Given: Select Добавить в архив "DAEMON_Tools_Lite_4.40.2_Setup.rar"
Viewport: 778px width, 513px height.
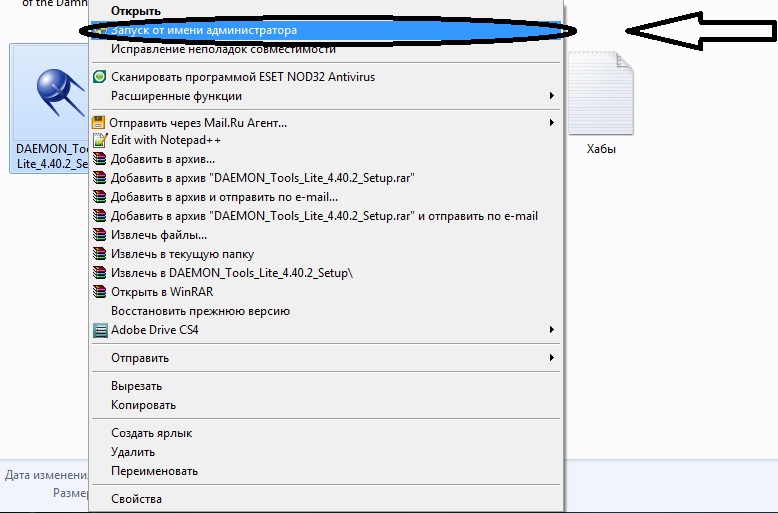Looking at the screenshot, I should (326, 178).
